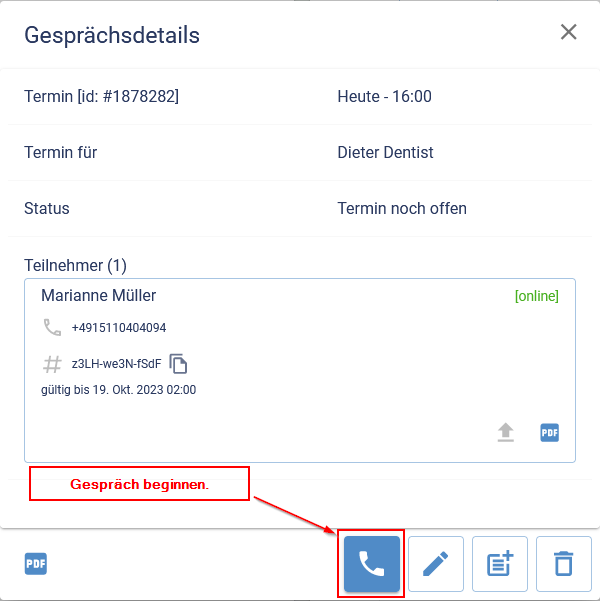Screen dimensions: 600x601
Task: Click participant name Marianne Müller
Action: (x=98, y=296)
